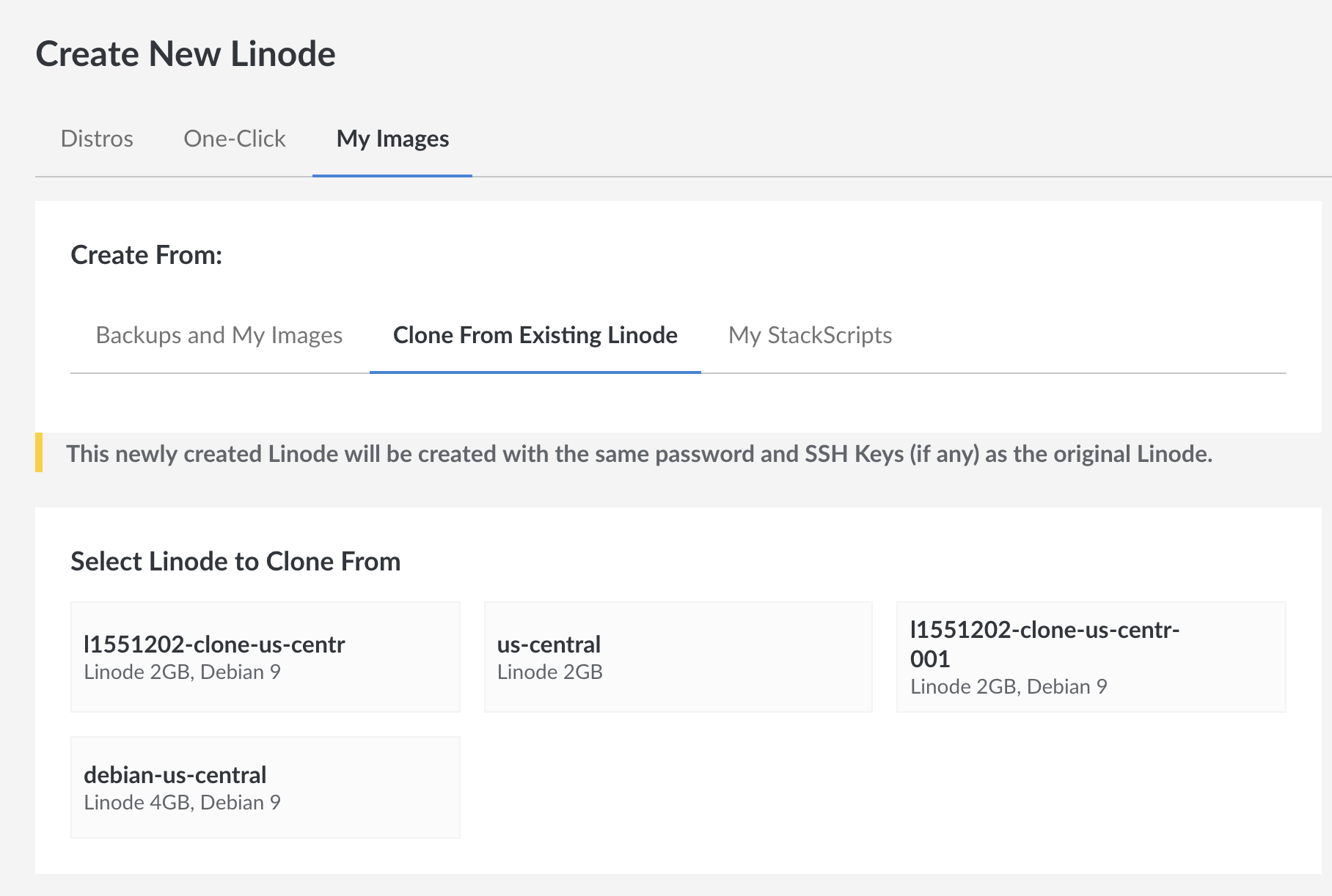
Task: Click the same password and SSH Keys notice
Action: click(x=639, y=454)
